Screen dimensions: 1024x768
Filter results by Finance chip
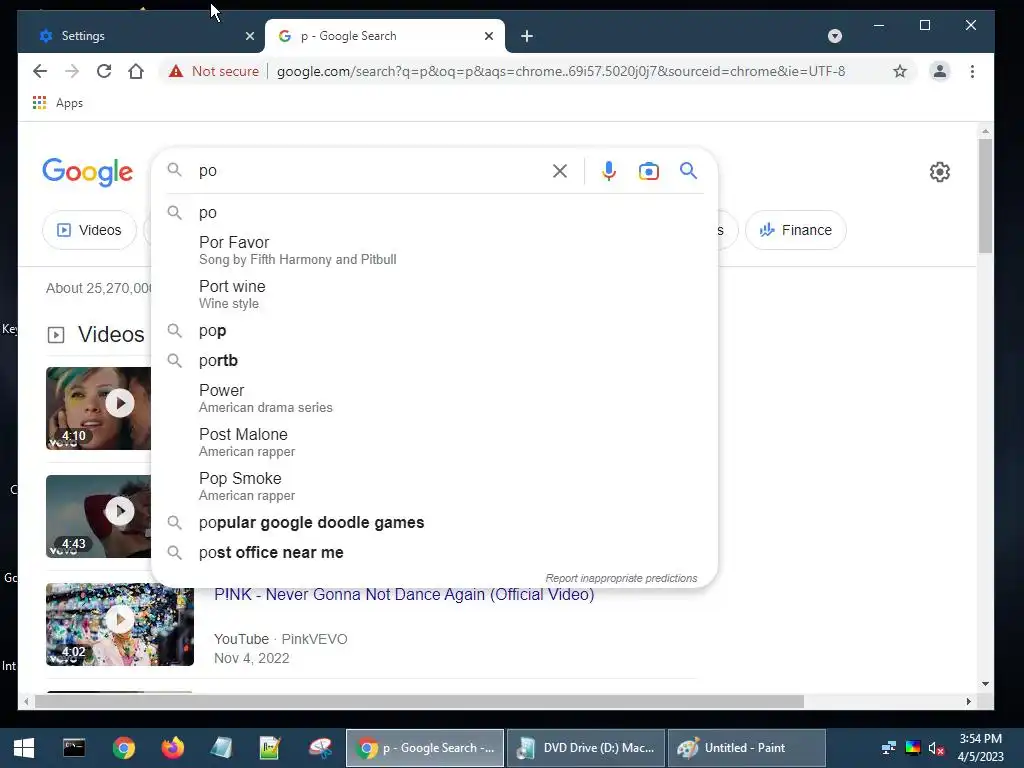[x=795, y=230]
